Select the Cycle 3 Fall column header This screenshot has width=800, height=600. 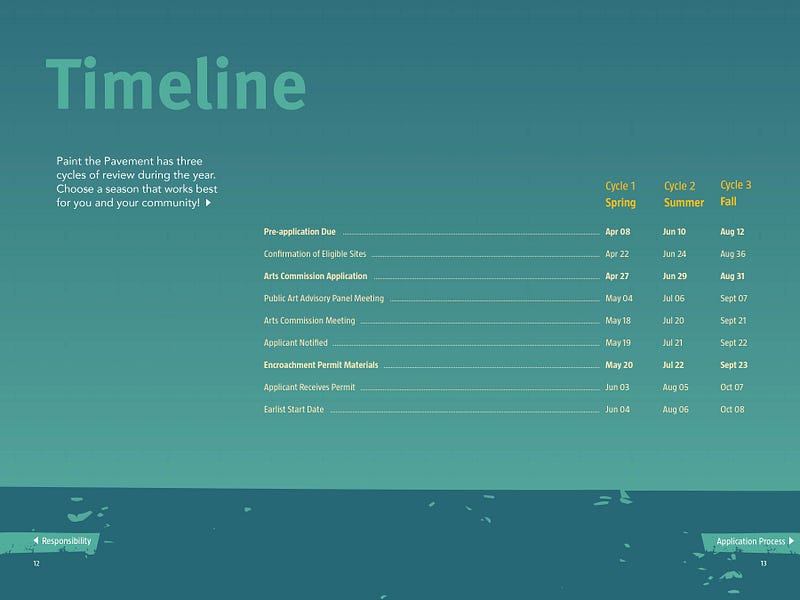736,193
